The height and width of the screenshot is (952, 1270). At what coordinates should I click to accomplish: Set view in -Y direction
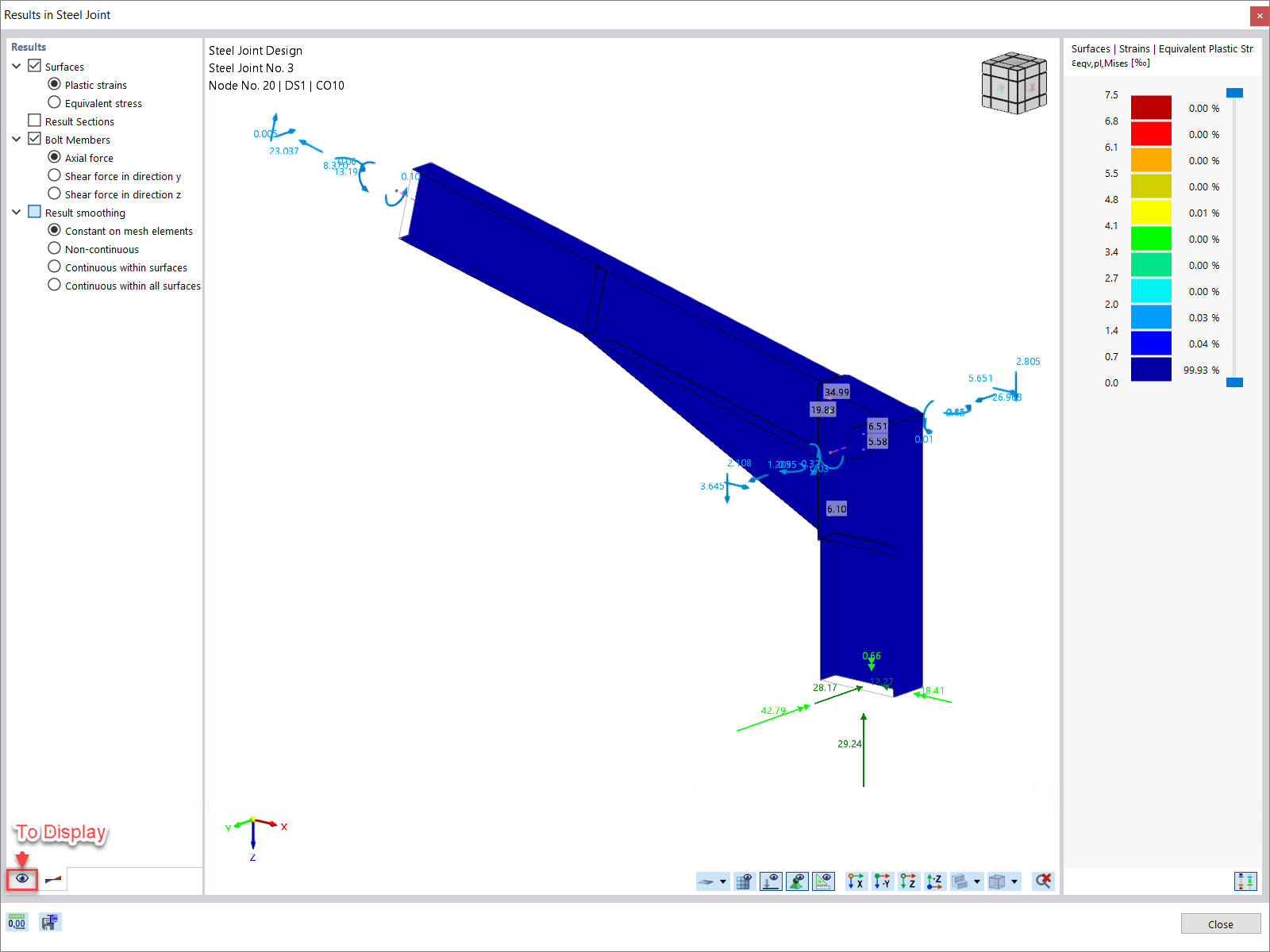pos(882,881)
